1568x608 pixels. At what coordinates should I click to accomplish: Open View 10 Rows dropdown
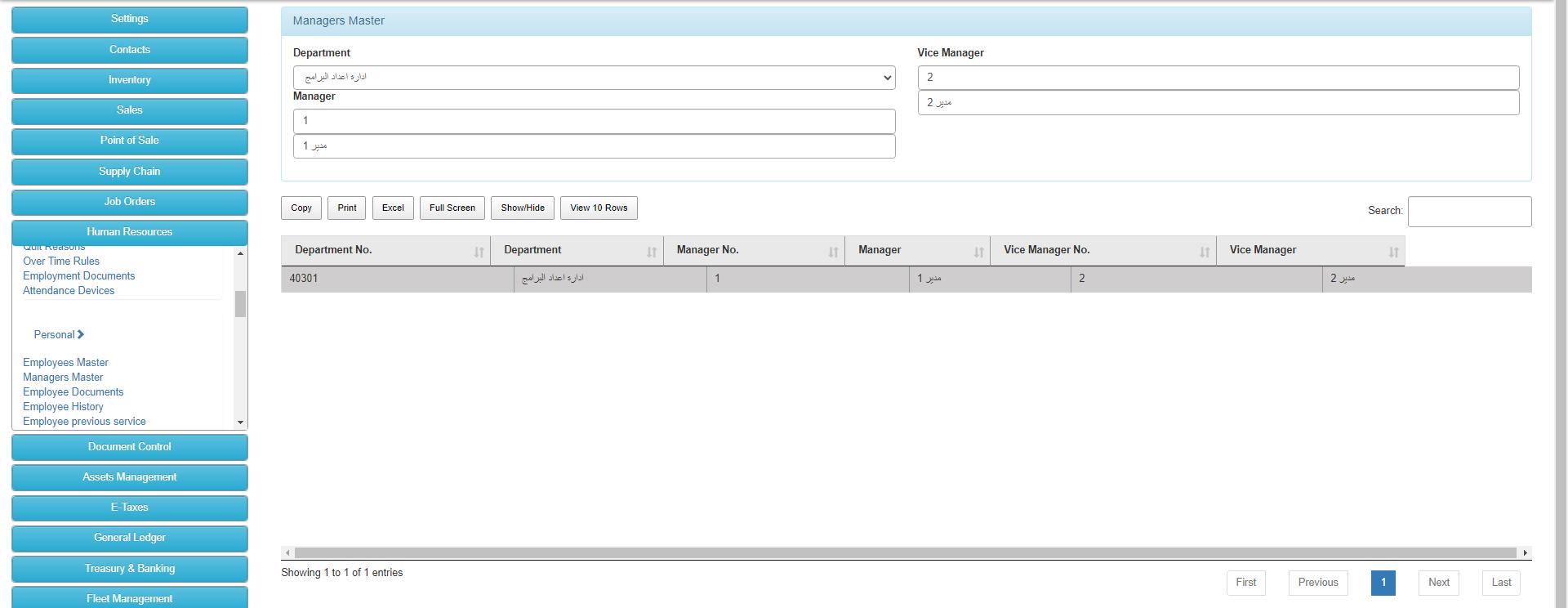click(x=599, y=208)
